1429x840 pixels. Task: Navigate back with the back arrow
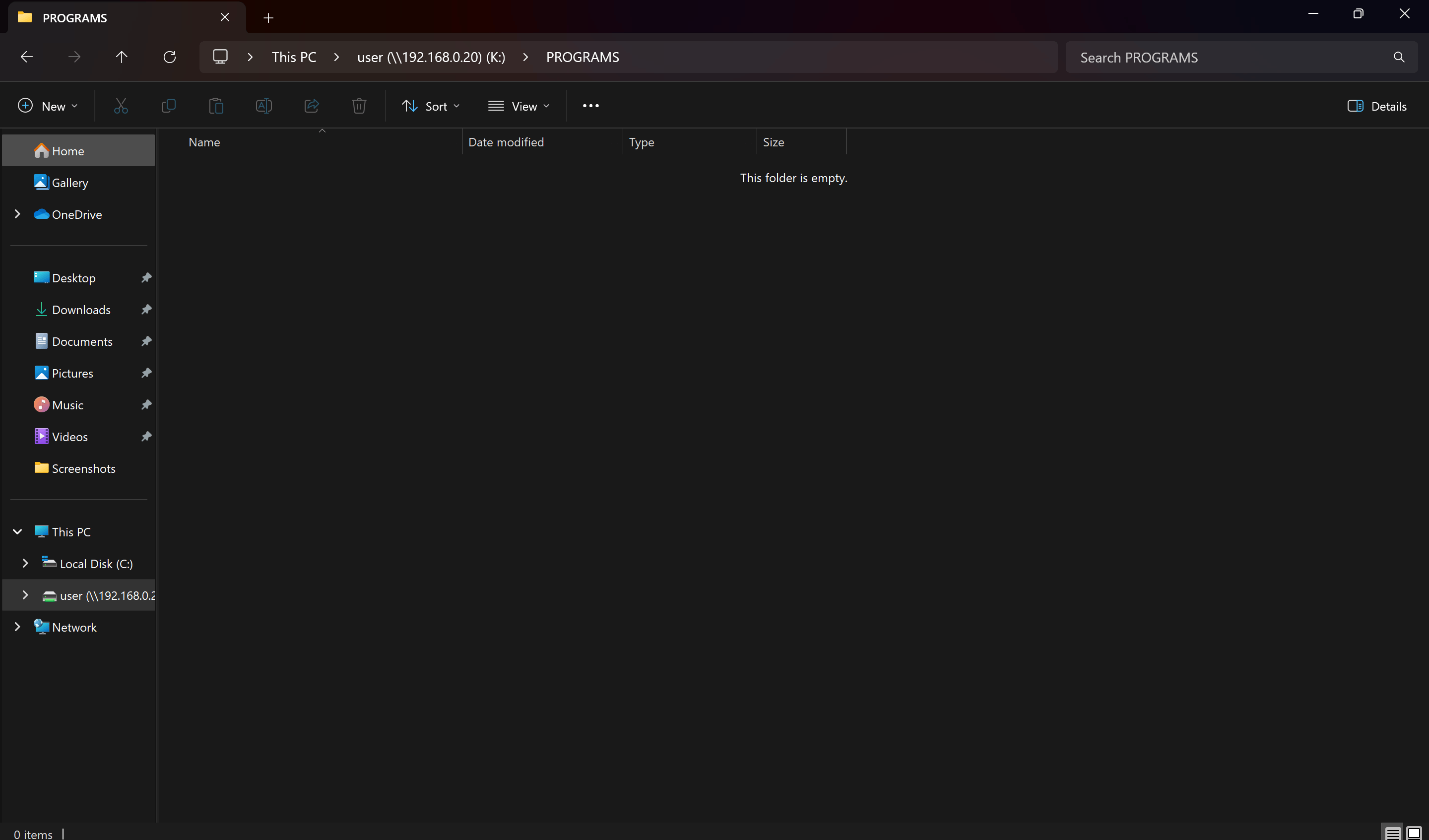tap(27, 57)
